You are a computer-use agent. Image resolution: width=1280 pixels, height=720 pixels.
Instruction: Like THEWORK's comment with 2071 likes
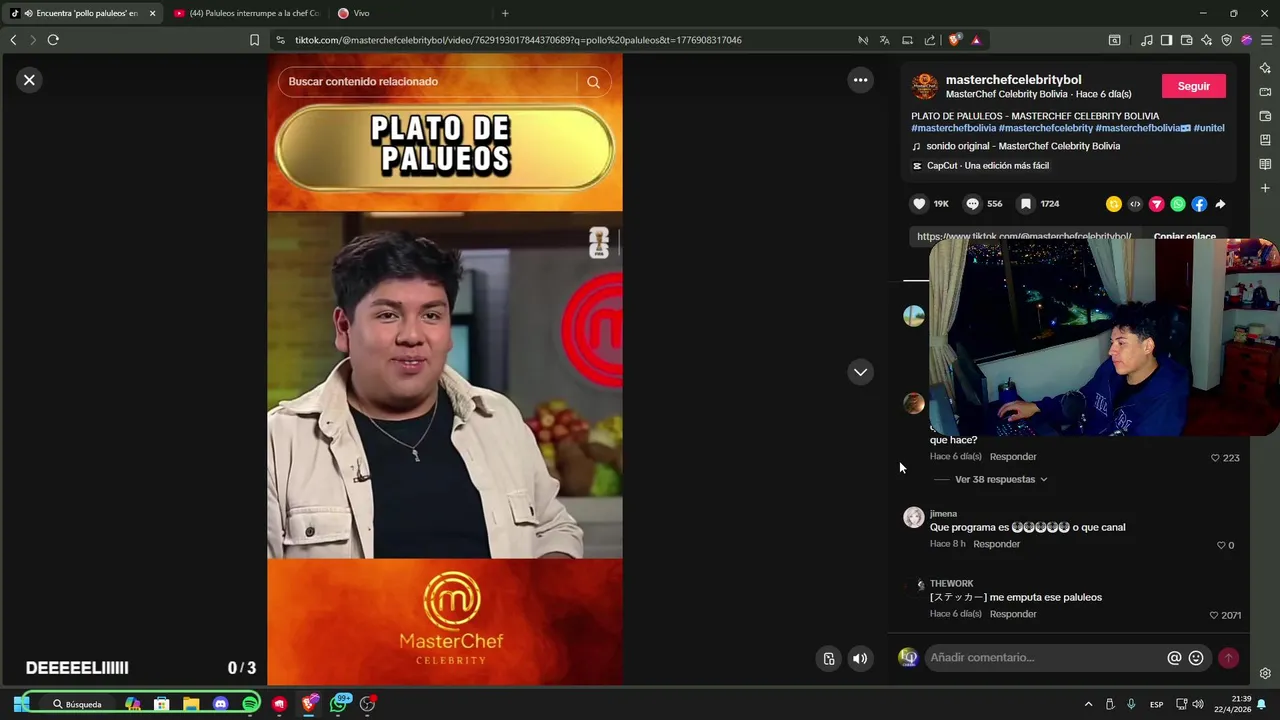1214,615
